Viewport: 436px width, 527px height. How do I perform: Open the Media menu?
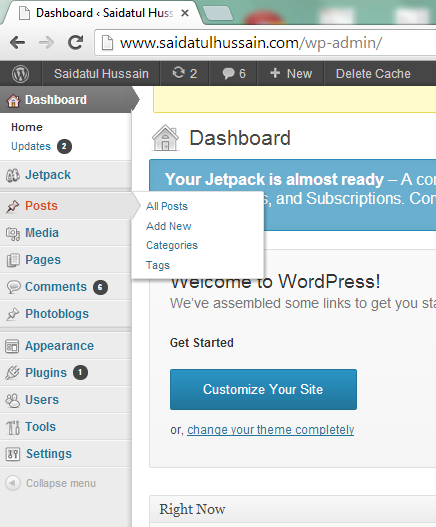click(x=42, y=233)
